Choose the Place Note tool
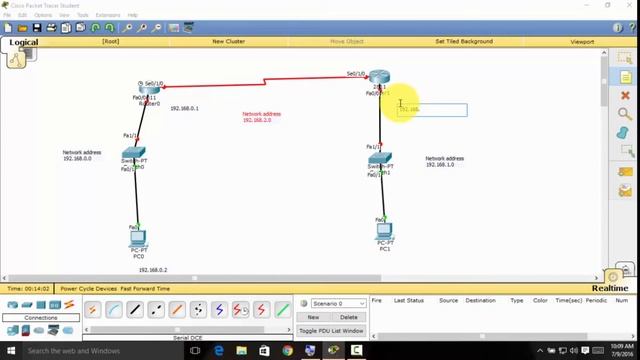Screen dimensions: 640x360 click(625, 77)
